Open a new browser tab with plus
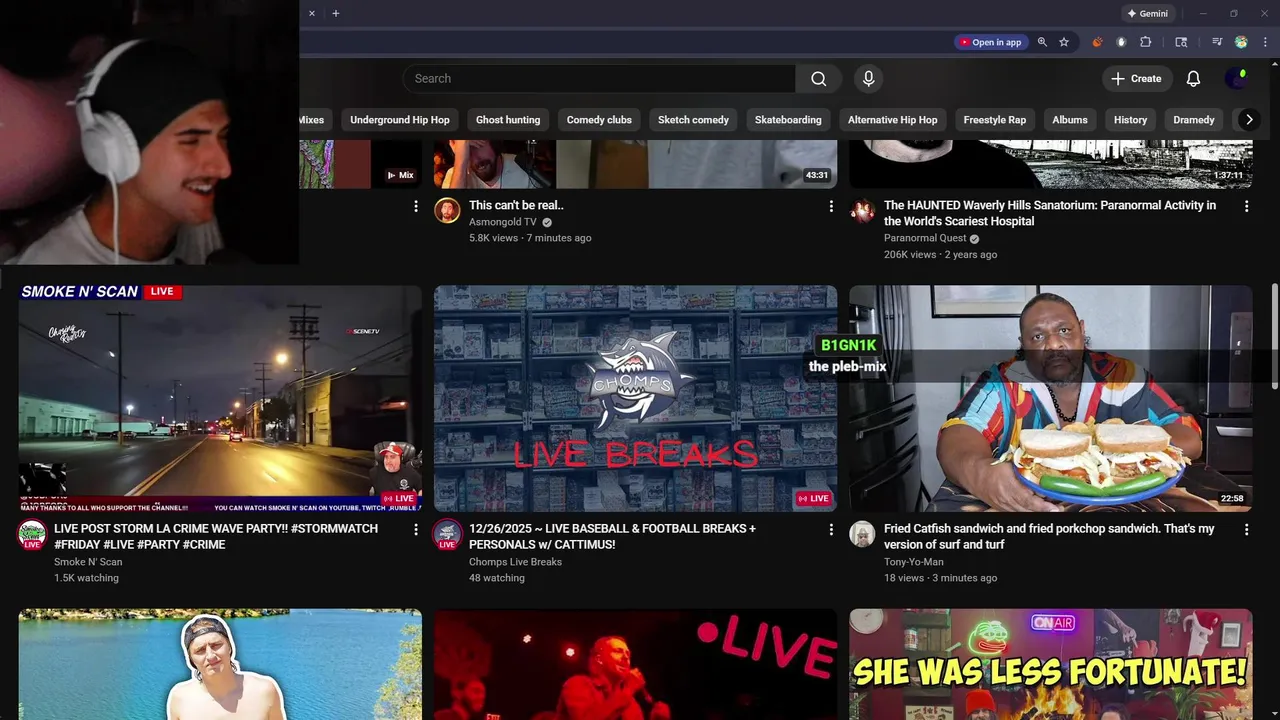 tap(336, 13)
